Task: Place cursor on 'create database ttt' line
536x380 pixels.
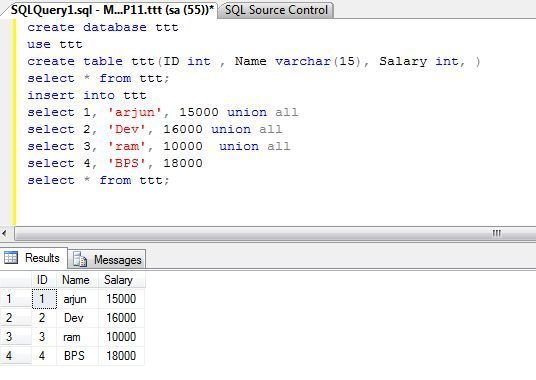Action: (x=103, y=27)
